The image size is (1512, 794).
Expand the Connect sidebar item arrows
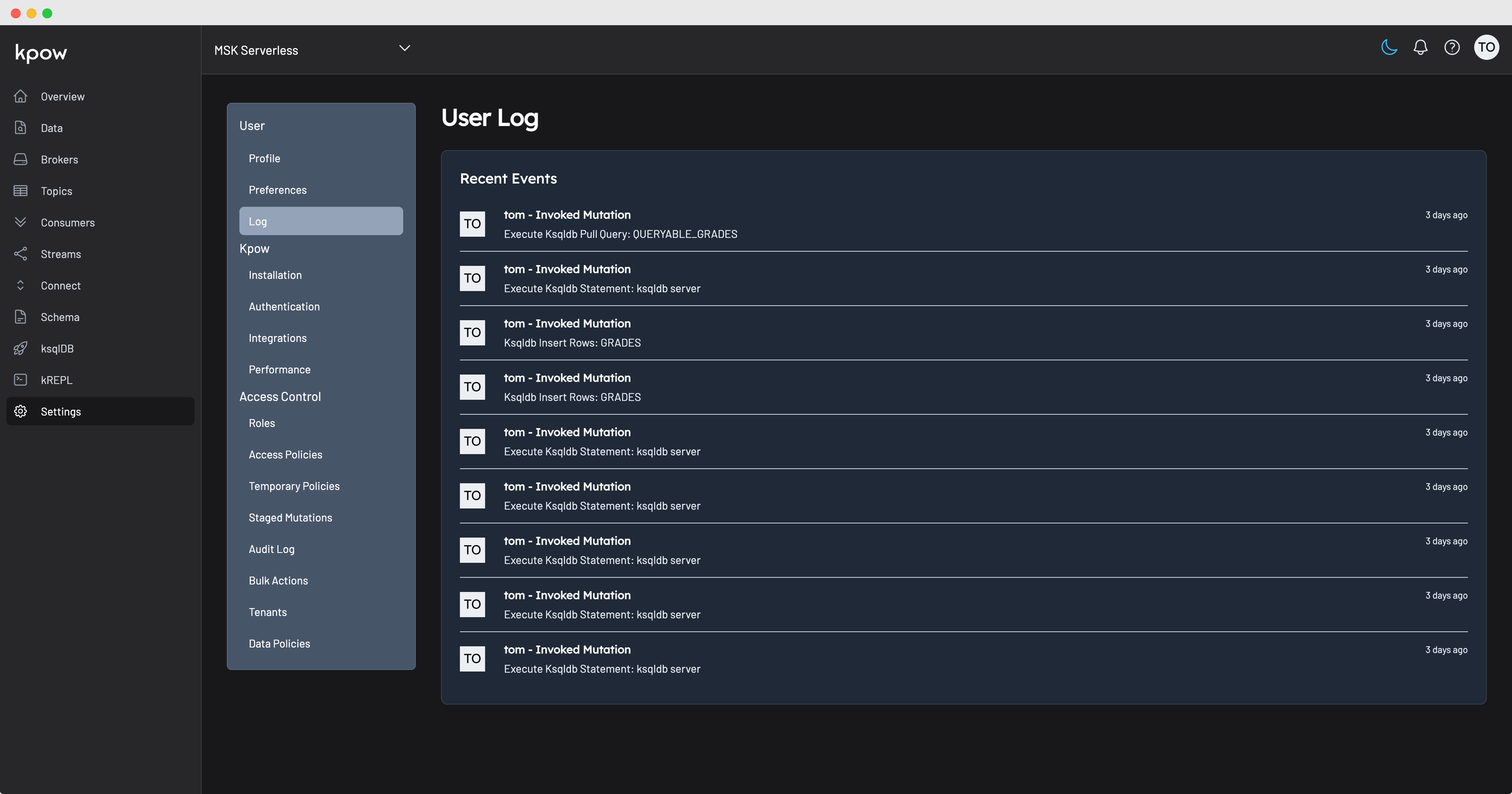[x=20, y=286]
